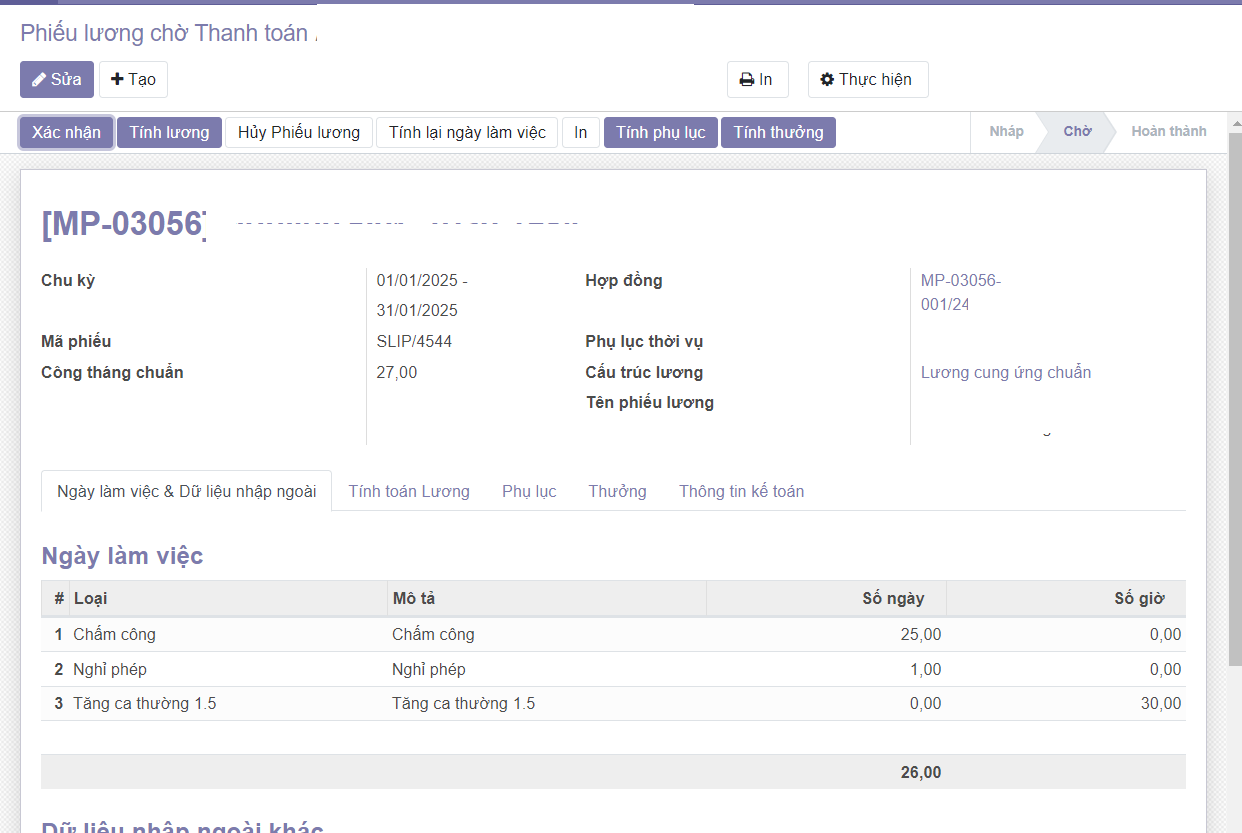Click Tính lại ngày làm việc
The height and width of the screenshot is (833, 1242).
tap(467, 133)
